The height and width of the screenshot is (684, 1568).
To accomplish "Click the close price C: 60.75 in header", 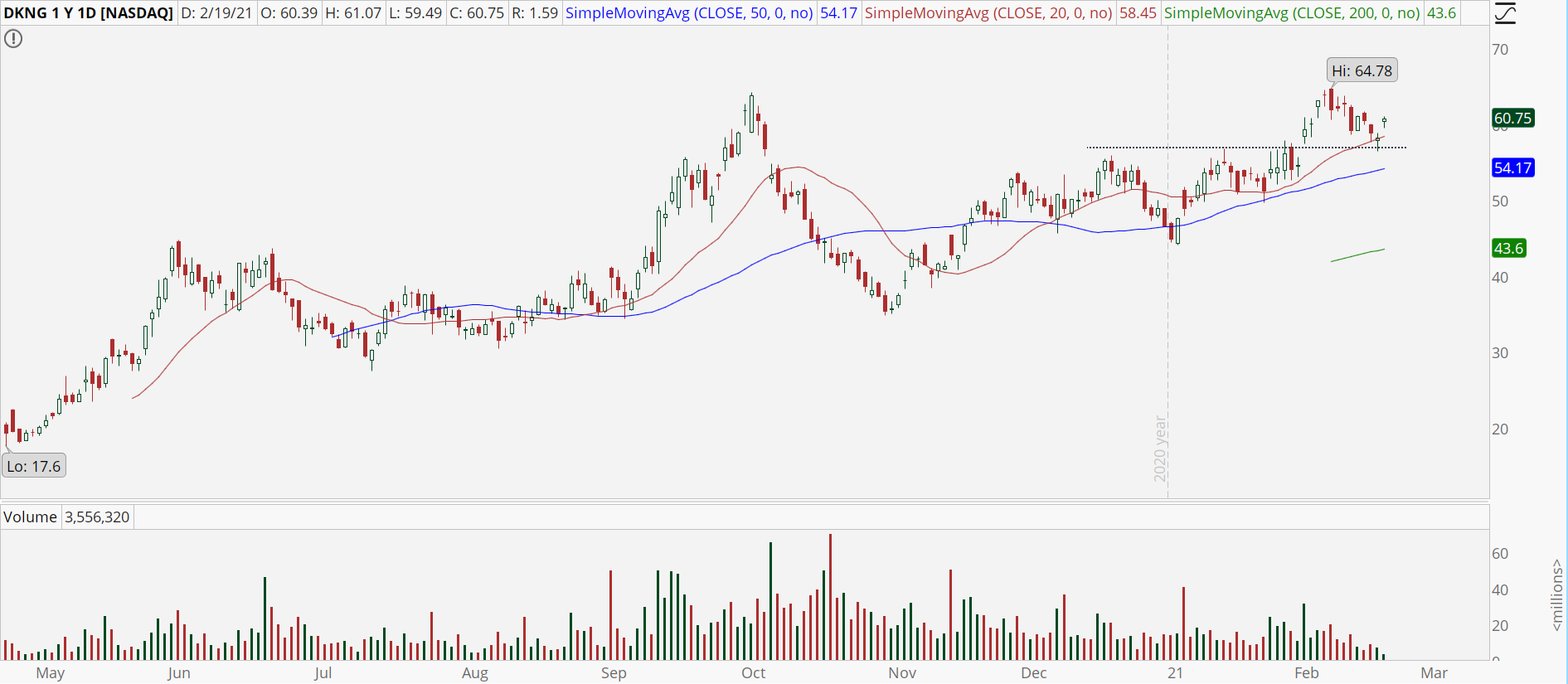I will (477, 13).
